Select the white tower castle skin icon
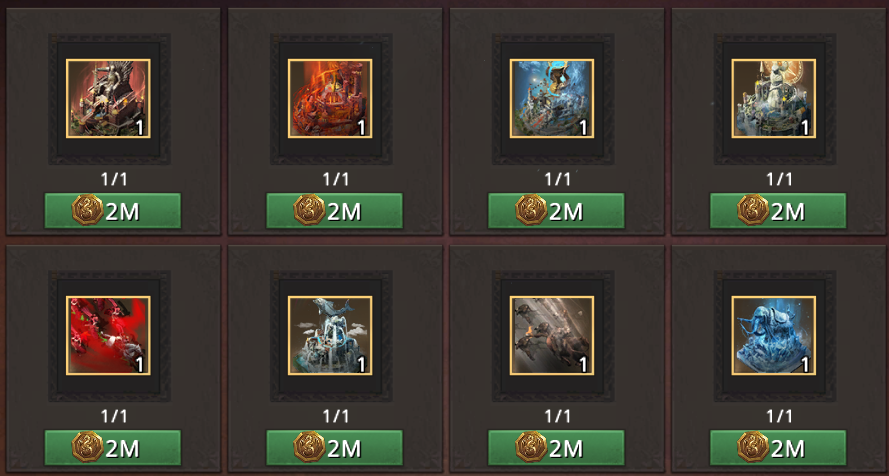Viewport: 889px width, 476px height. point(774,99)
